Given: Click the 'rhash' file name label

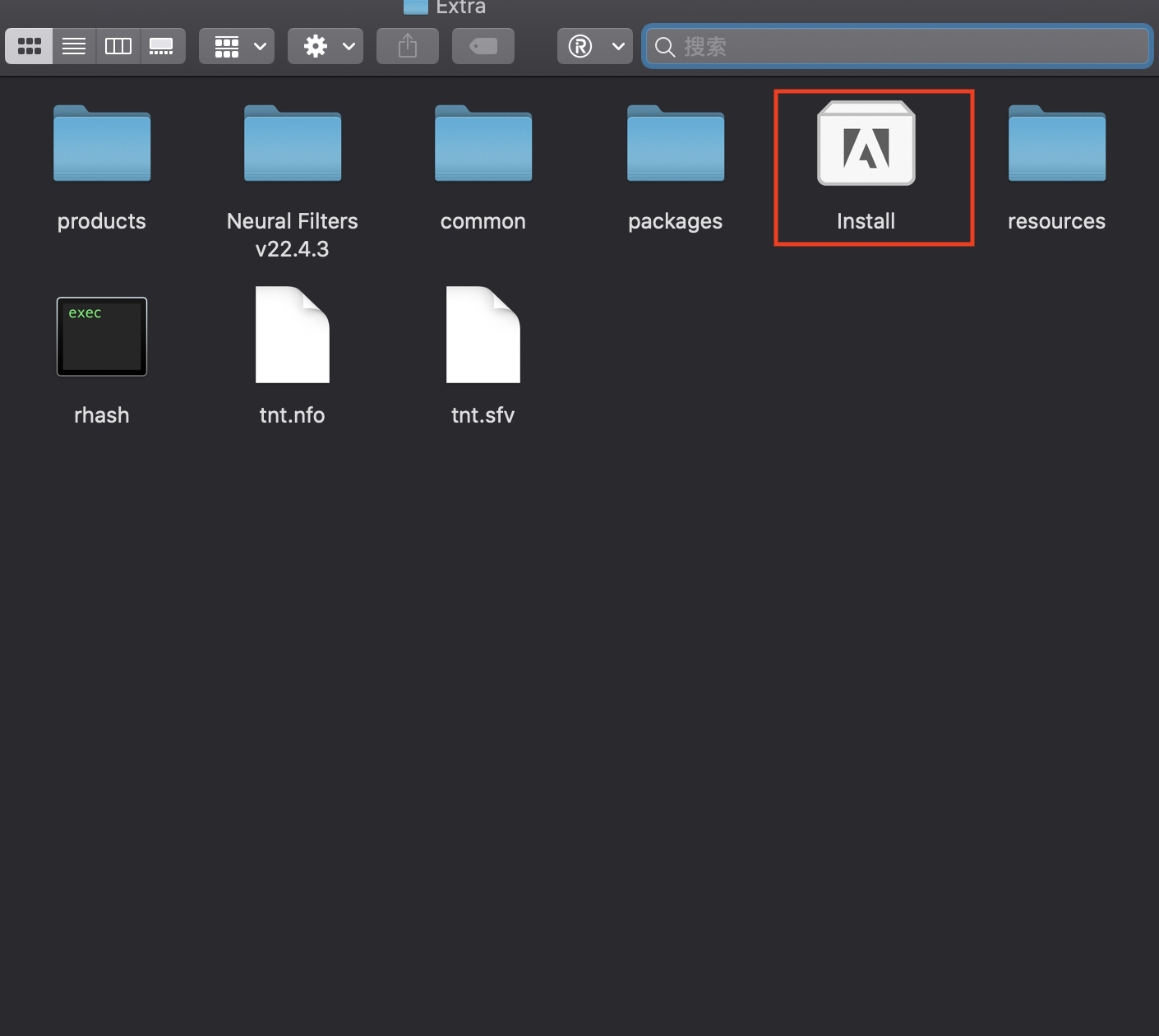Looking at the screenshot, I should (x=102, y=415).
